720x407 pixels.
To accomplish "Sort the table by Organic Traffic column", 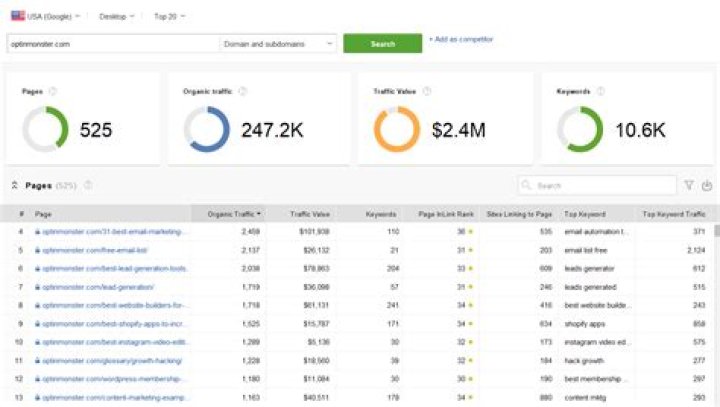I will pyautogui.click(x=234, y=214).
